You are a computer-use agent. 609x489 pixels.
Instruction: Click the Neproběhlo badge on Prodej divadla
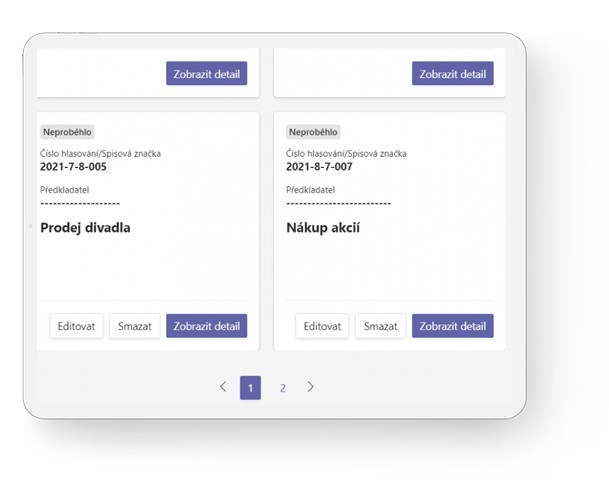[x=68, y=131]
